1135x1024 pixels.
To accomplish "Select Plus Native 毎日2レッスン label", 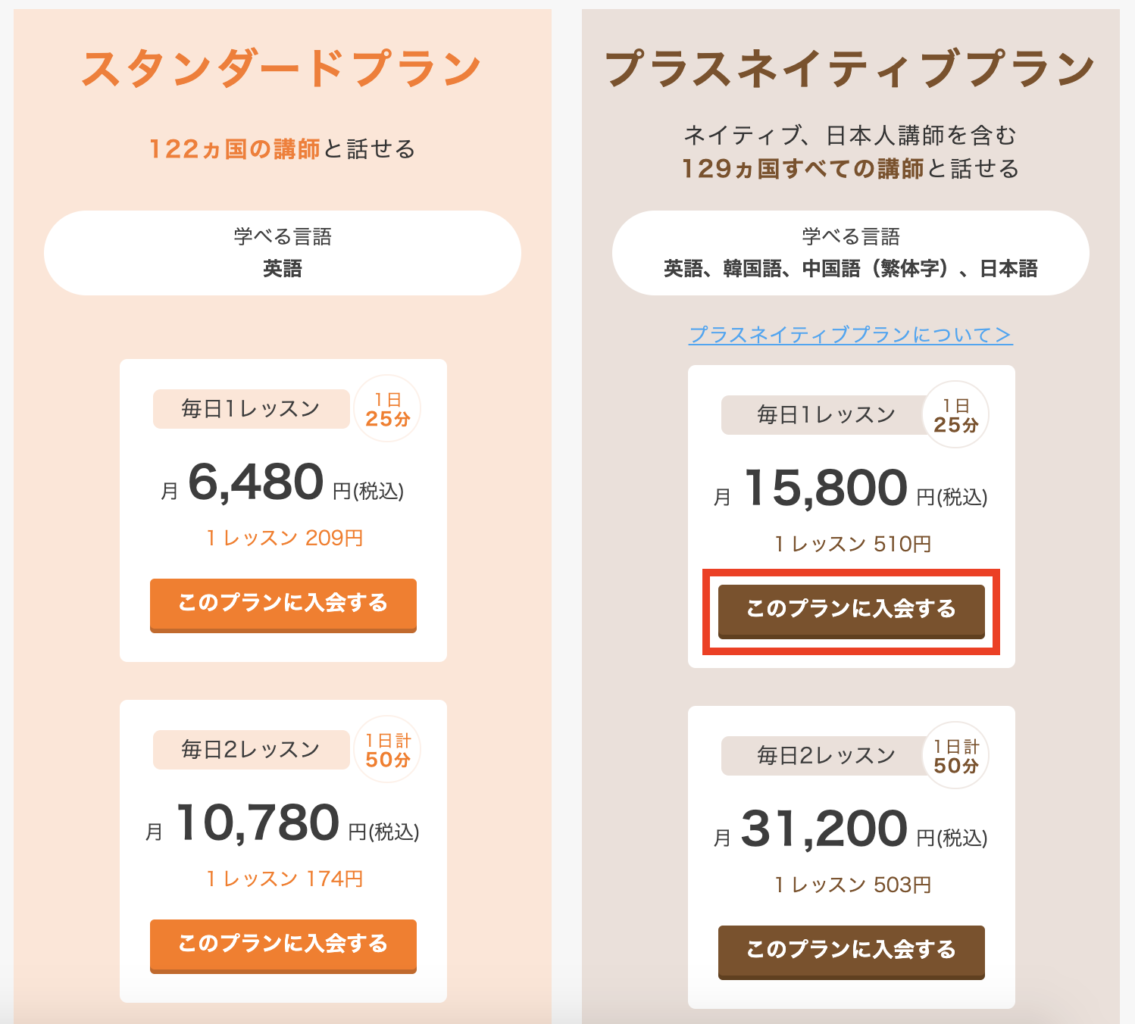I will click(x=825, y=756).
